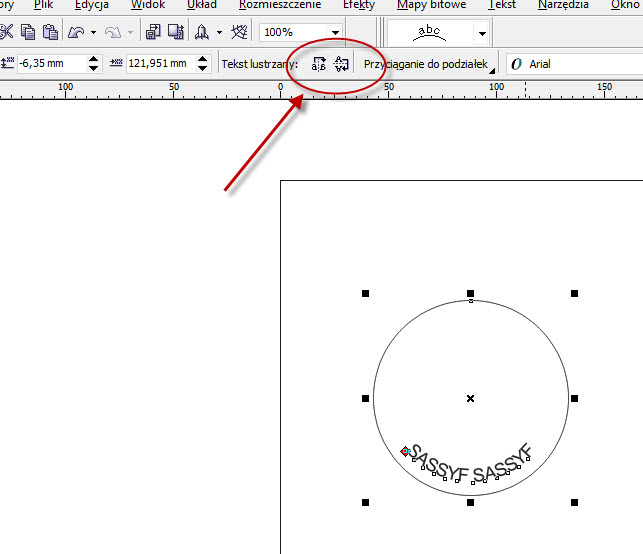643x554 pixels.
Task: Open the Mapy bitowe menu
Action: 431,5
